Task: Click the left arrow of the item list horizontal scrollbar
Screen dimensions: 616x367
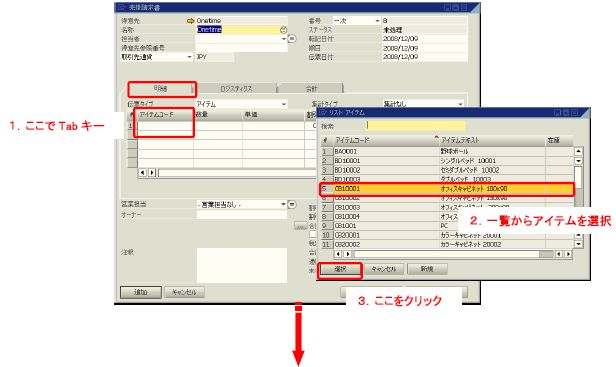Action: [338, 254]
